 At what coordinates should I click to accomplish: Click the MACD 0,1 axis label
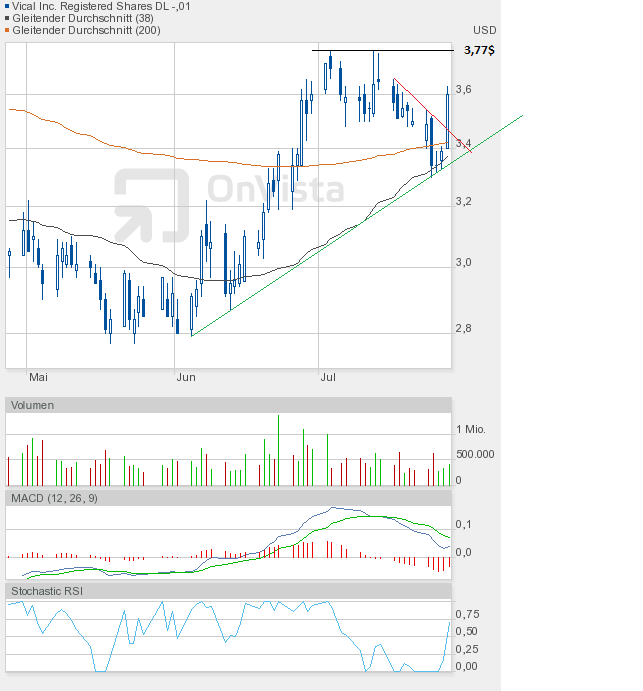463,524
